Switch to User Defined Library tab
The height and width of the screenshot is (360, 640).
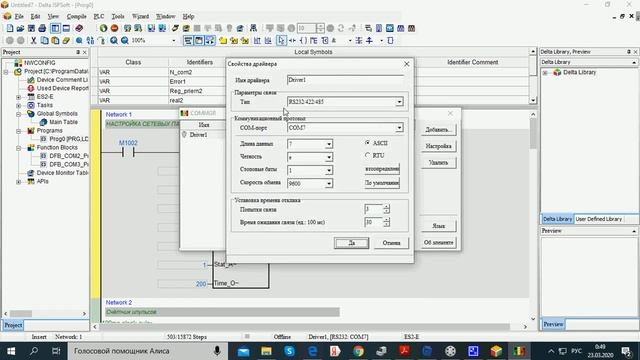tap(599, 219)
